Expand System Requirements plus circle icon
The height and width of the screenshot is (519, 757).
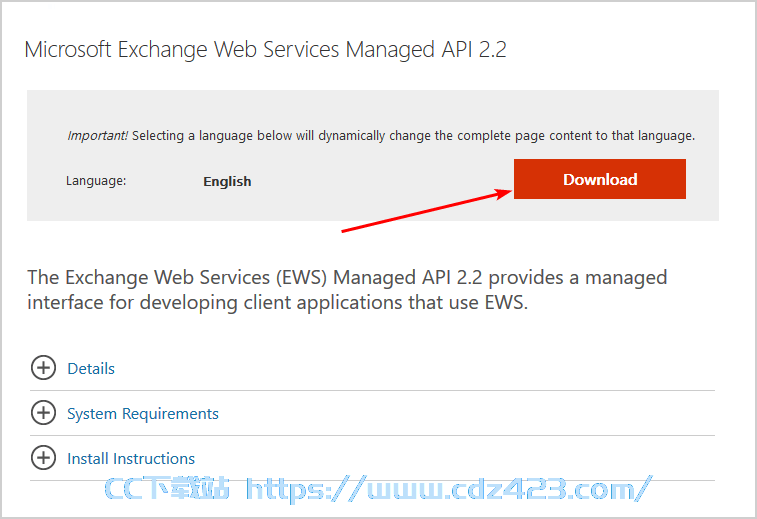pyautogui.click(x=43, y=413)
